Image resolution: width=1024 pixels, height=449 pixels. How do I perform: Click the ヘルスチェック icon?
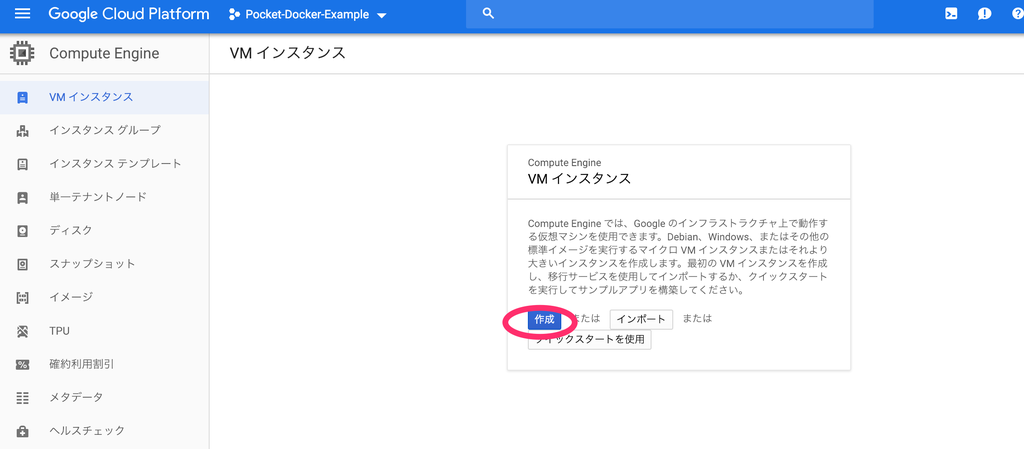pyautogui.click(x=22, y=431)
